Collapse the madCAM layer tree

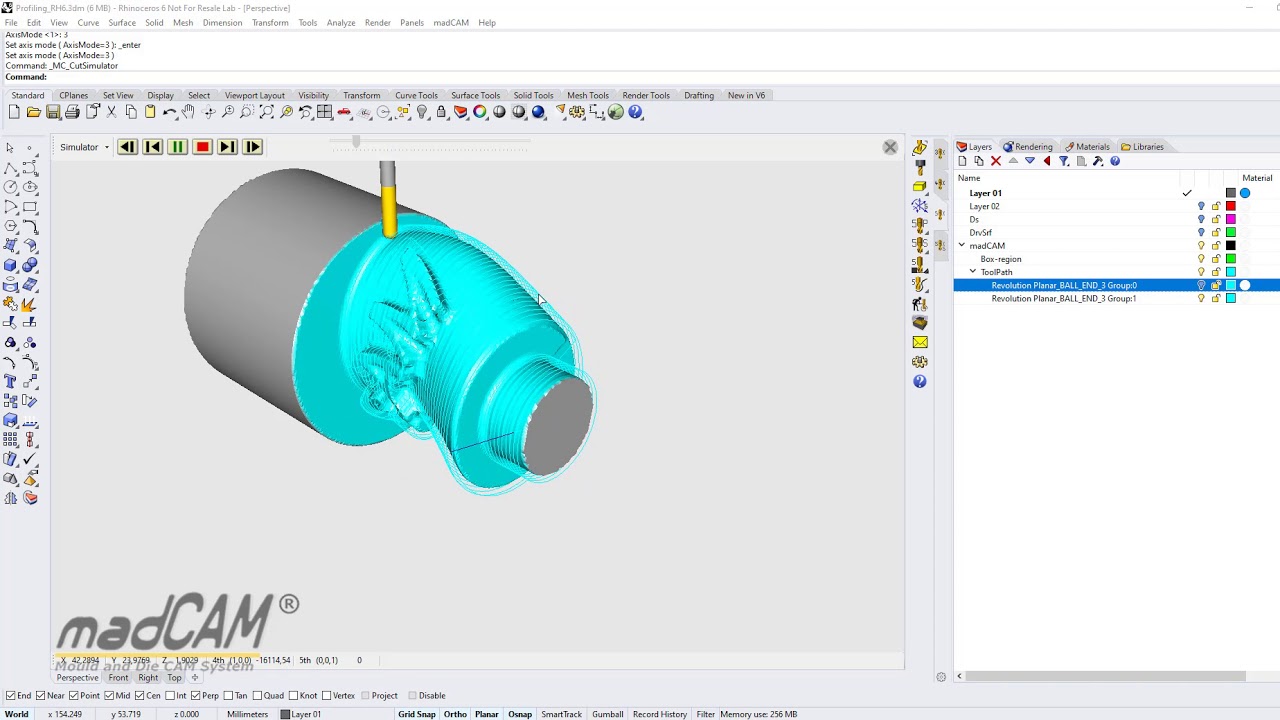962,246
